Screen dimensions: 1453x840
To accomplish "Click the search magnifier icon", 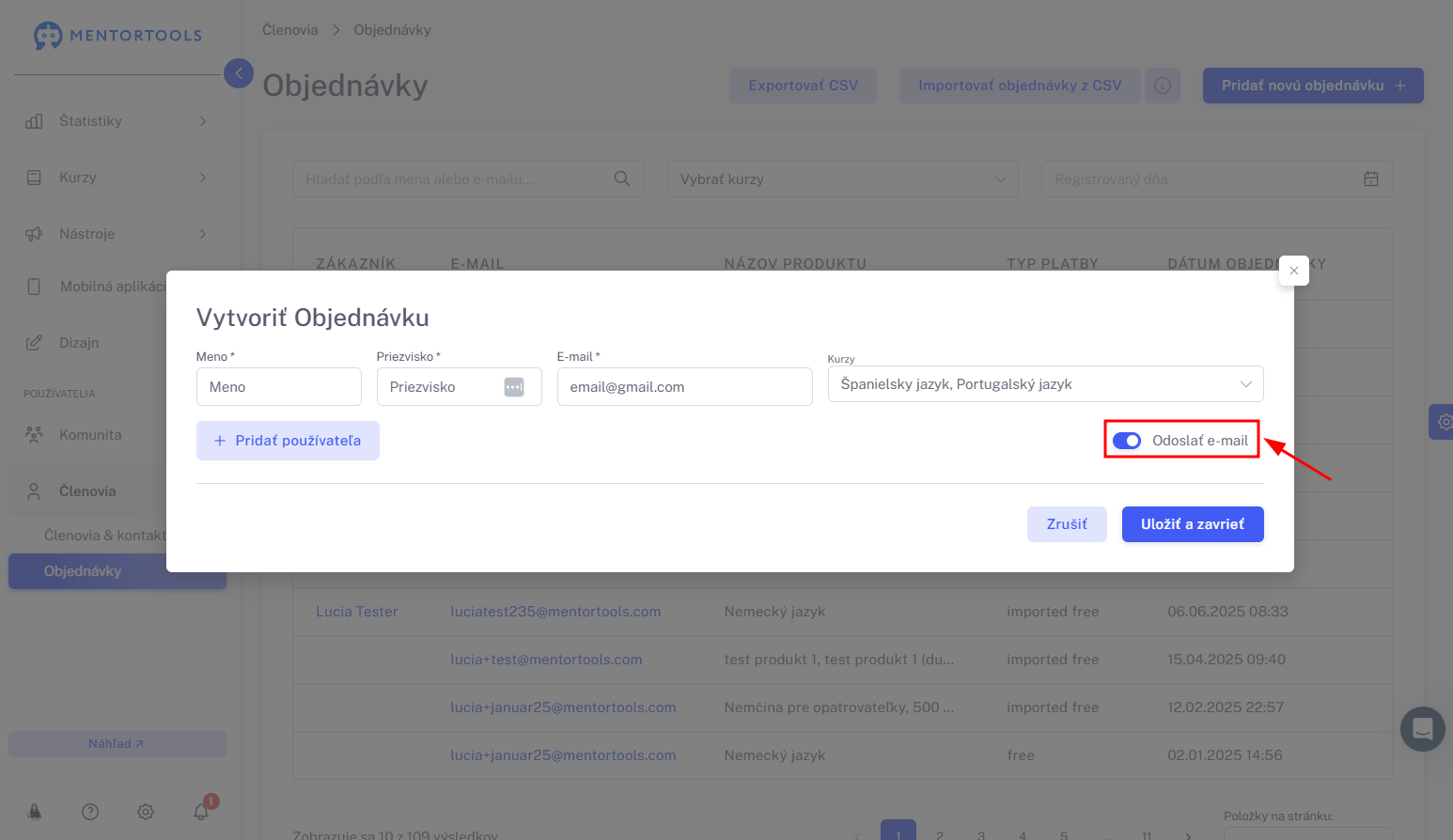I will 622,179.
